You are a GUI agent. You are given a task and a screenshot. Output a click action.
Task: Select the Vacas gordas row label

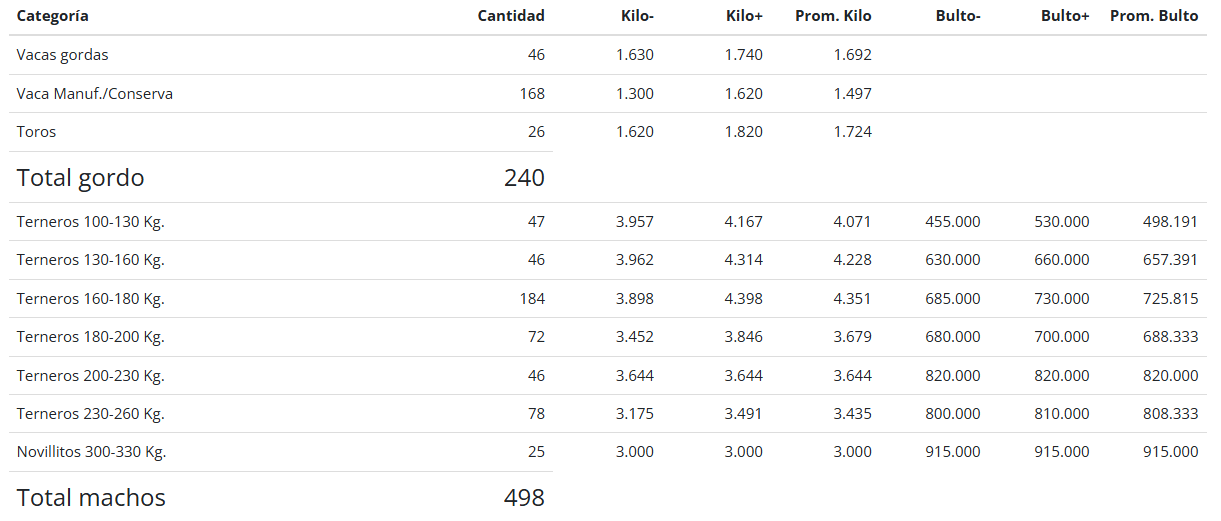[62, 55]
